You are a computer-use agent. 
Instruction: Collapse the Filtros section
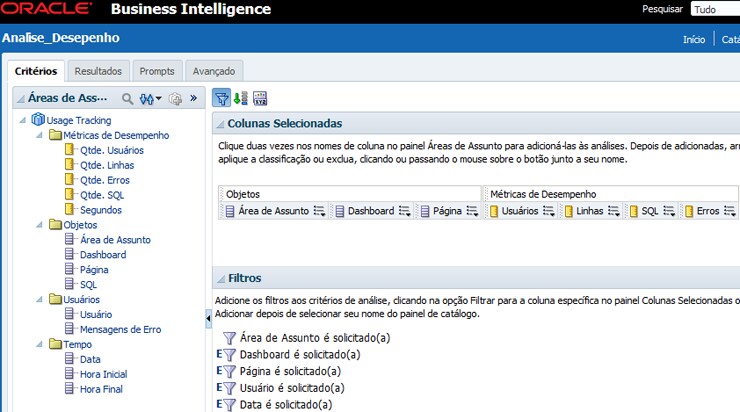pyautogui.click(x=220, y=279)
